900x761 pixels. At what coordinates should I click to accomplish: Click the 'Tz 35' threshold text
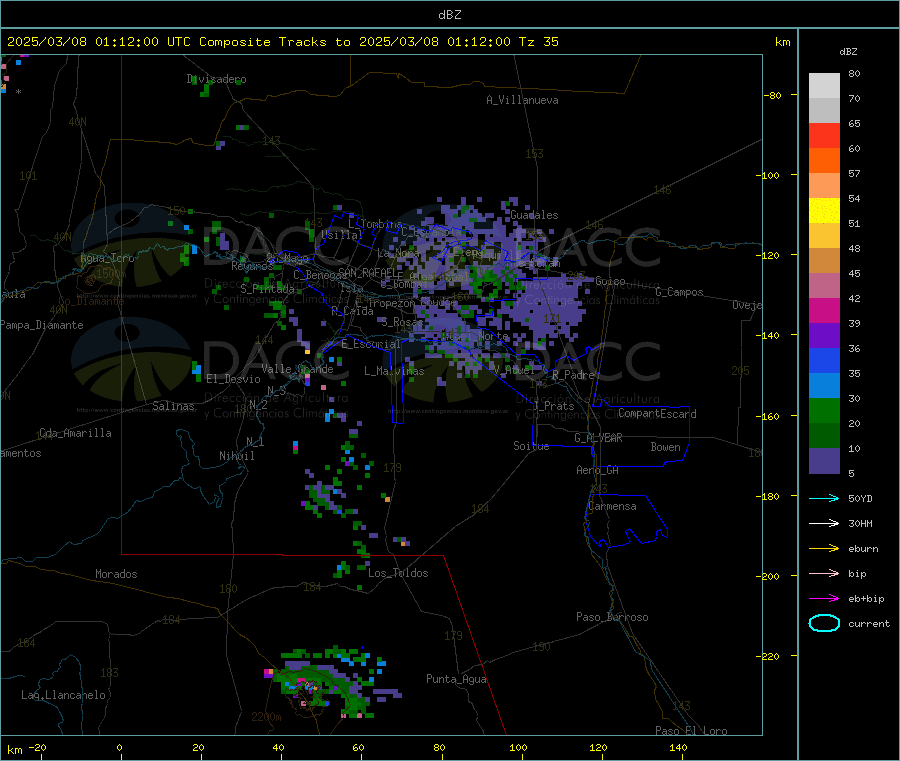(x=538, y=42)
